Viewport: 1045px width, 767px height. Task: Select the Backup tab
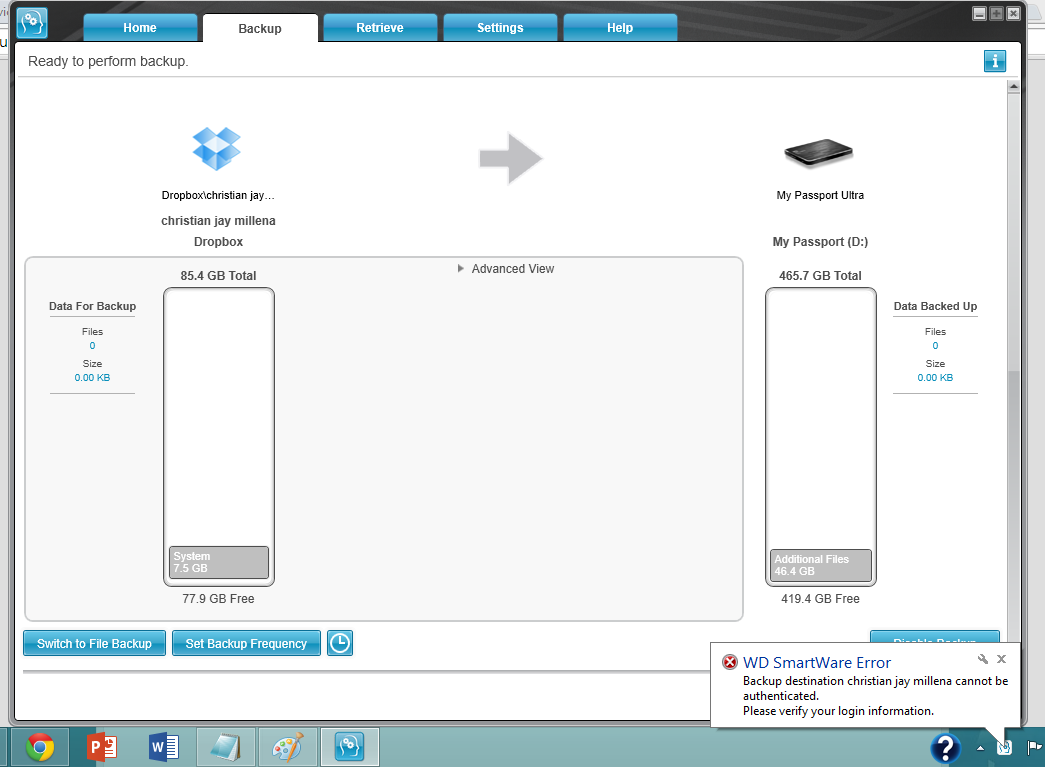click(260, 29)
